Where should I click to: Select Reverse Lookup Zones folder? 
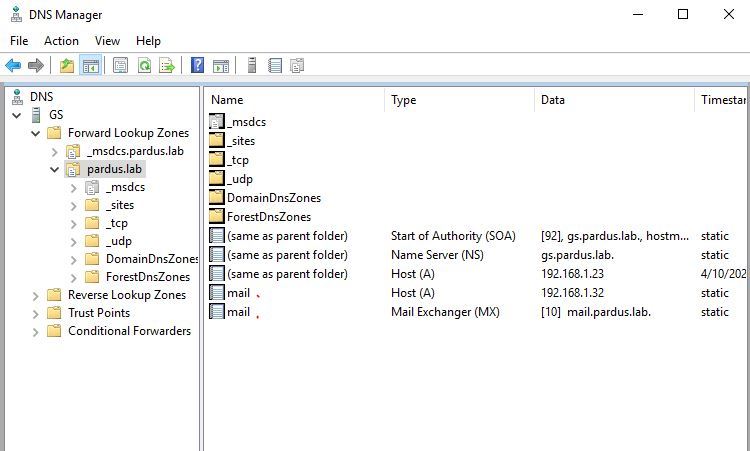(127, 295)
